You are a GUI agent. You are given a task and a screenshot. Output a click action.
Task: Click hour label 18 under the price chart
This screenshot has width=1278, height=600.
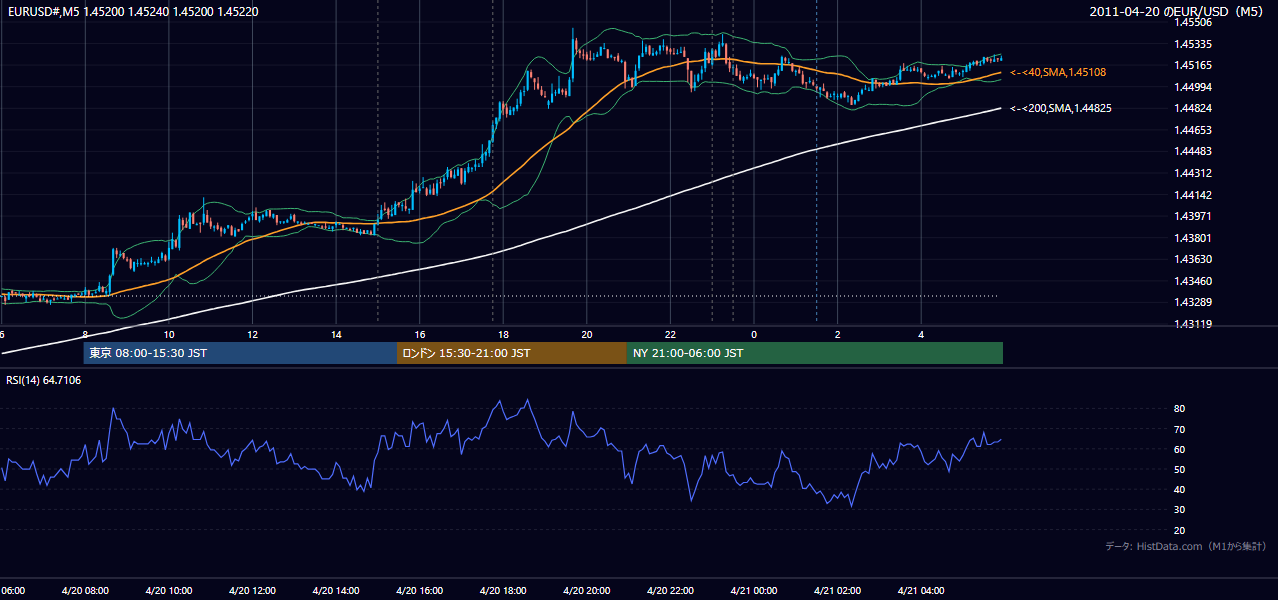(503, 335)
